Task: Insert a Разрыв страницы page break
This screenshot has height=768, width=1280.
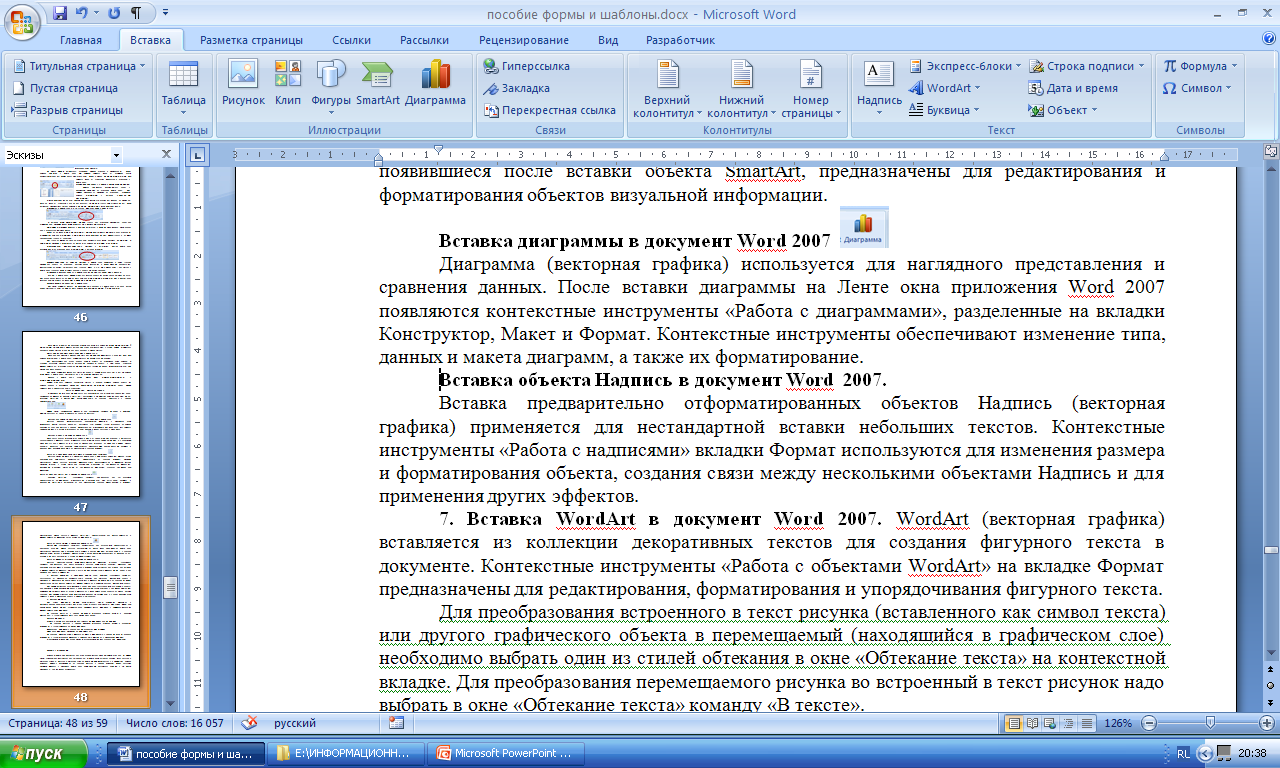Action: pyautogui.click(x=68, y=110)
